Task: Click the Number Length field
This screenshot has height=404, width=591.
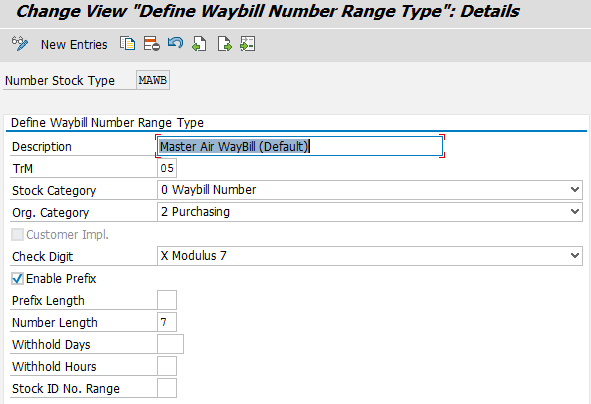Action: (167, 322)
